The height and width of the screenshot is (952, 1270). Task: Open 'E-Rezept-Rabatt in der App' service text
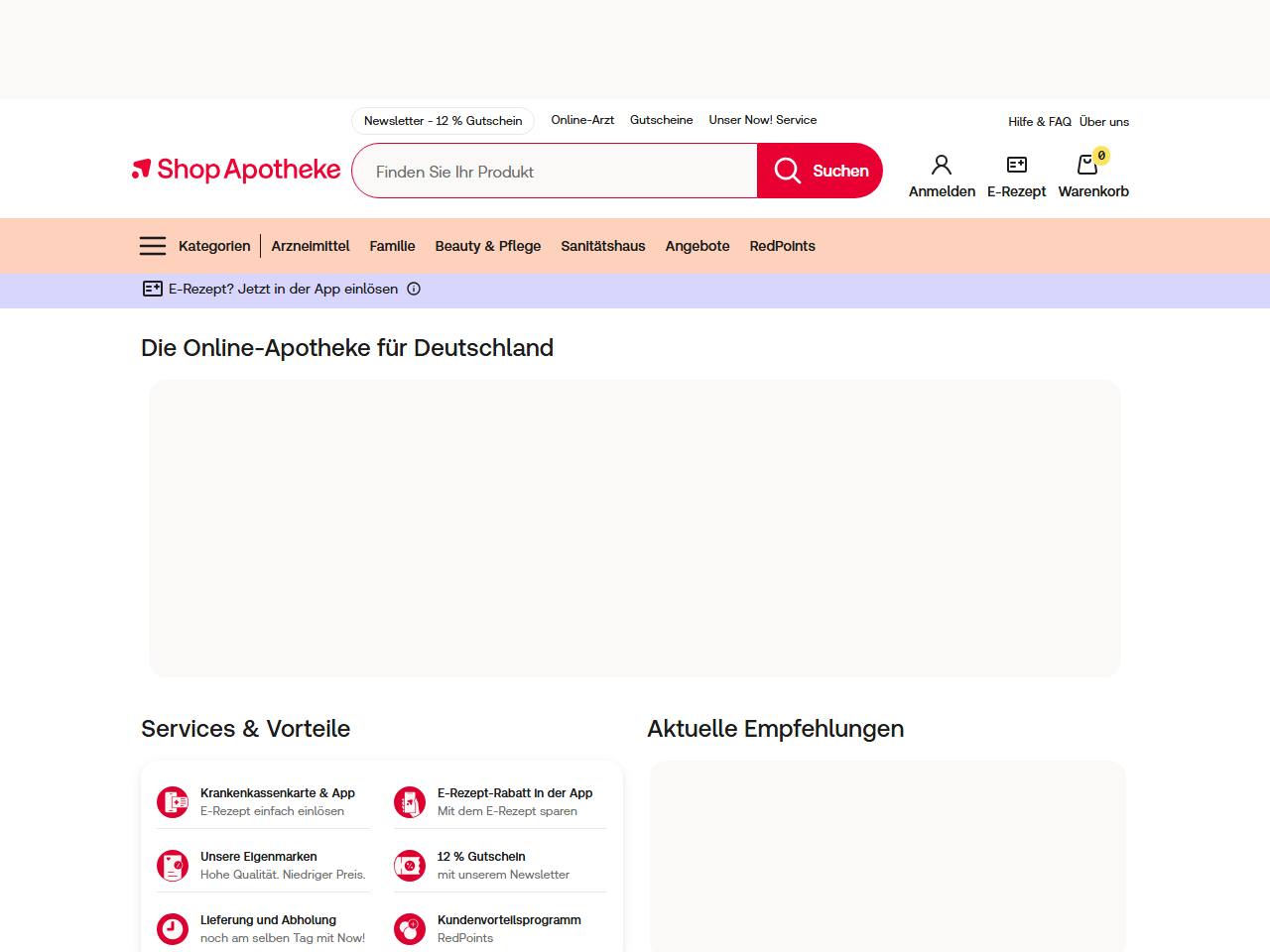515,793
